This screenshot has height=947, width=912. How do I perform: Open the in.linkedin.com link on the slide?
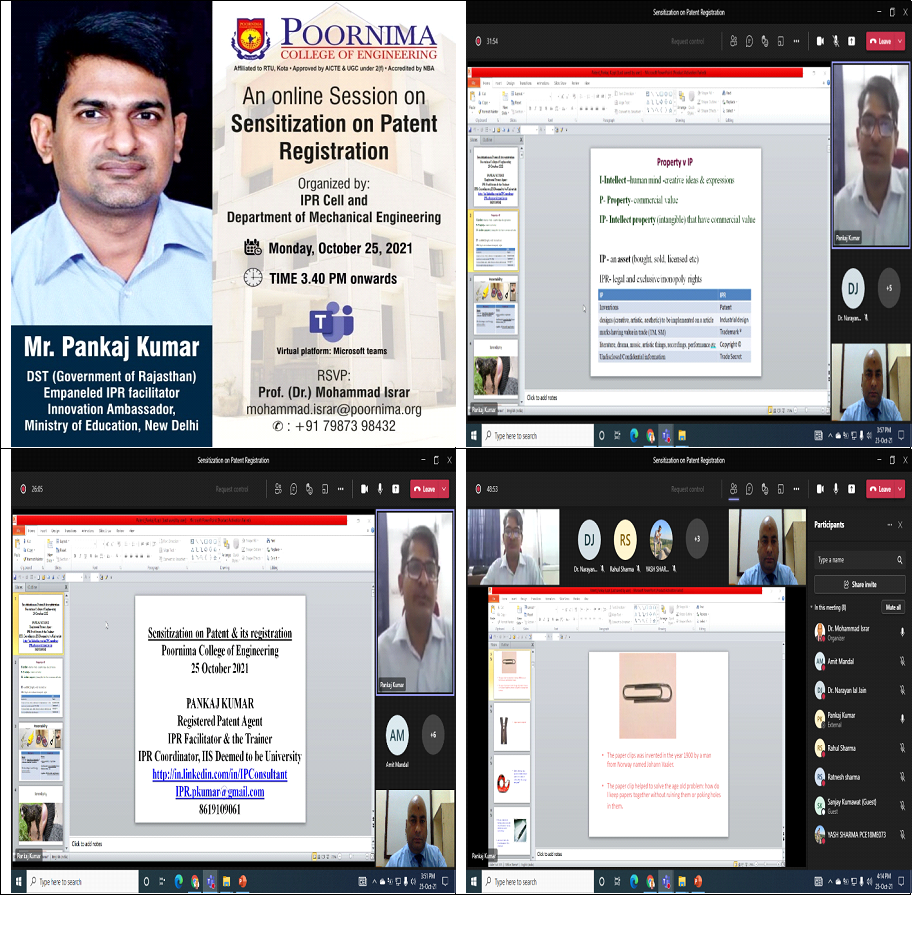[x=219, y=774]
